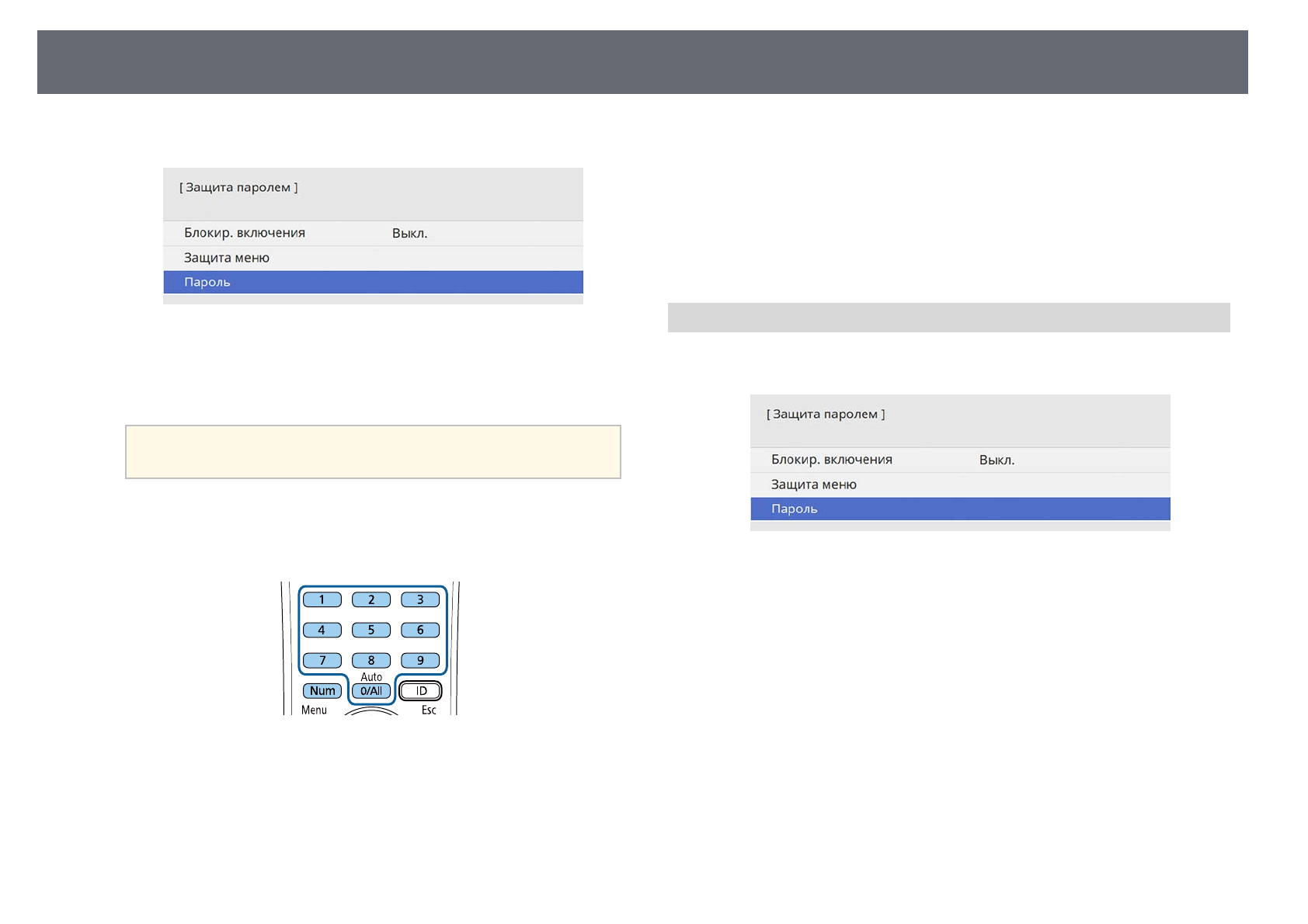Image resolution: width=1308 pixels, height=924 pixels.
Task: Toggle Блокир. включения in the left-hand menu
Action: (372, 233)
